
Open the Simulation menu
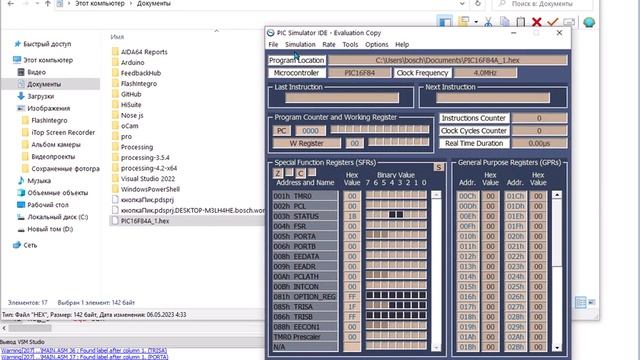[x=300, y=44]
